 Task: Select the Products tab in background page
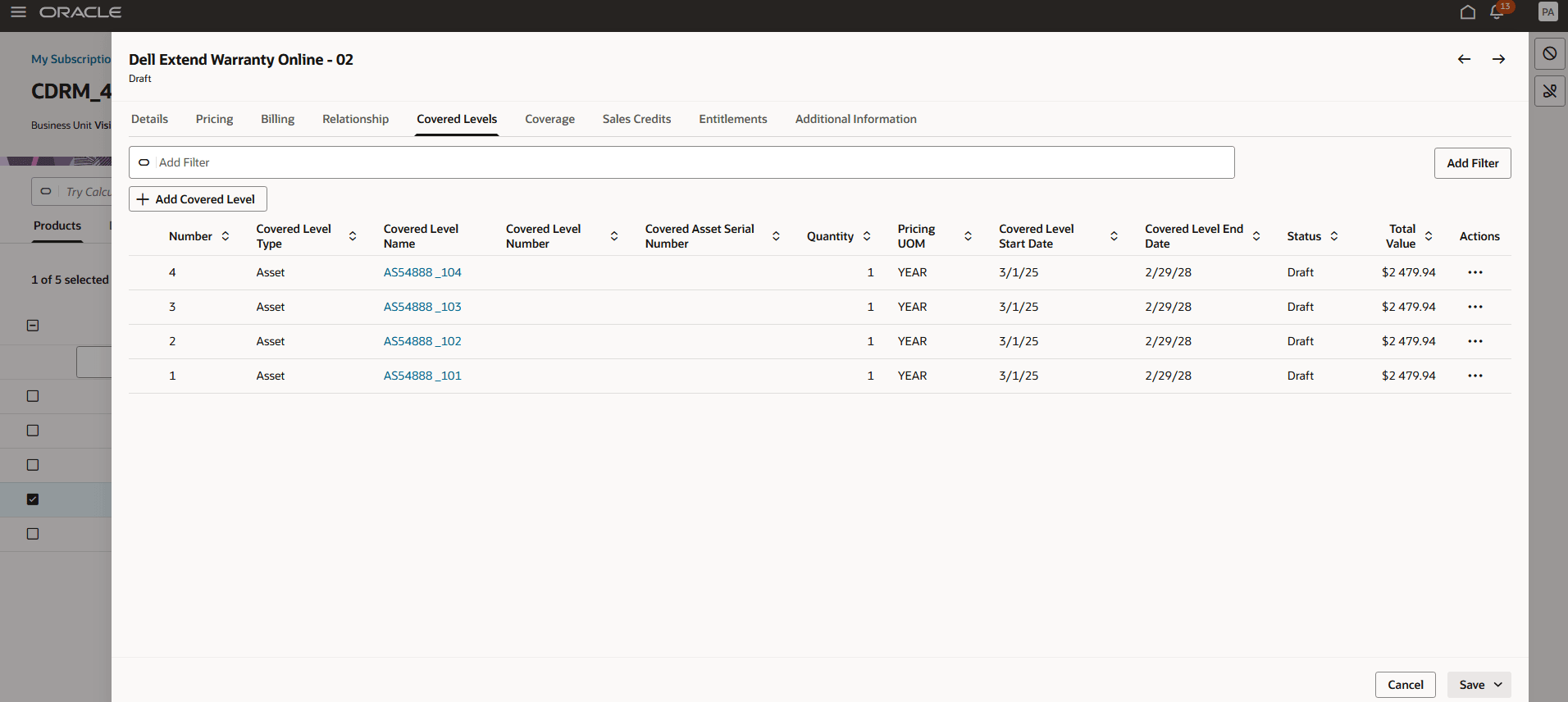click(57, 226)
